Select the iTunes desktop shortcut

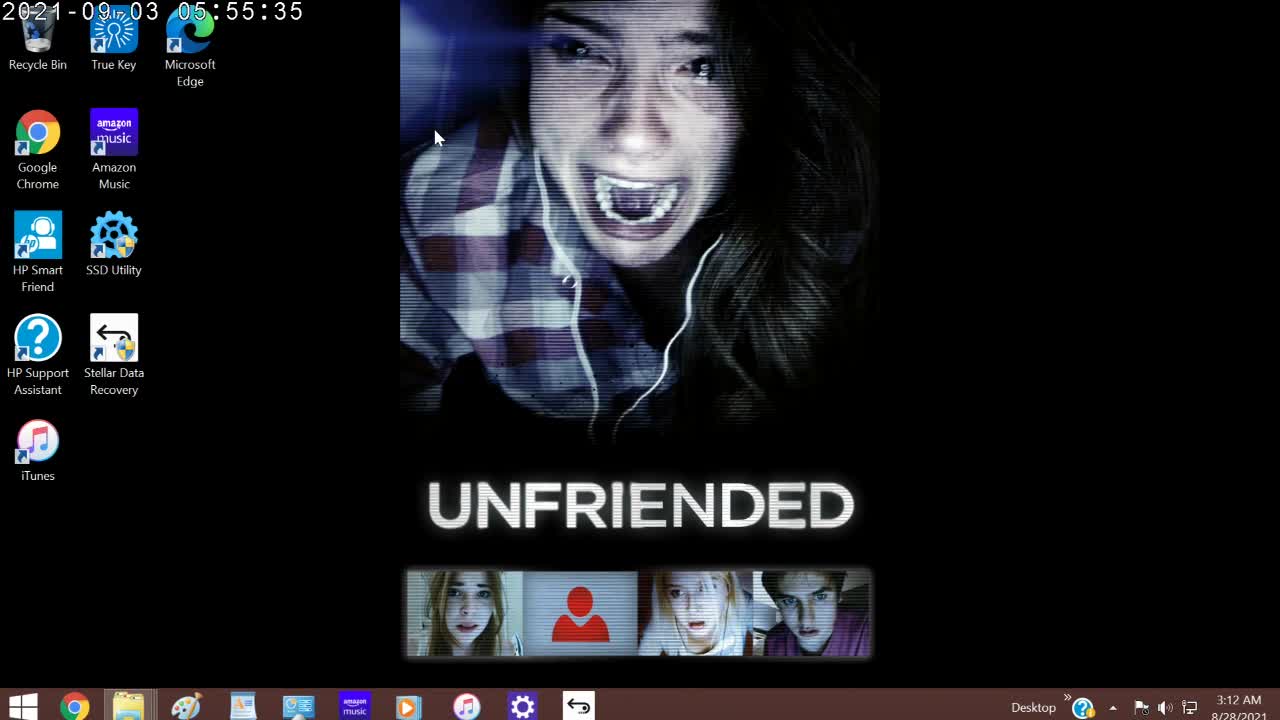point(38,451)
